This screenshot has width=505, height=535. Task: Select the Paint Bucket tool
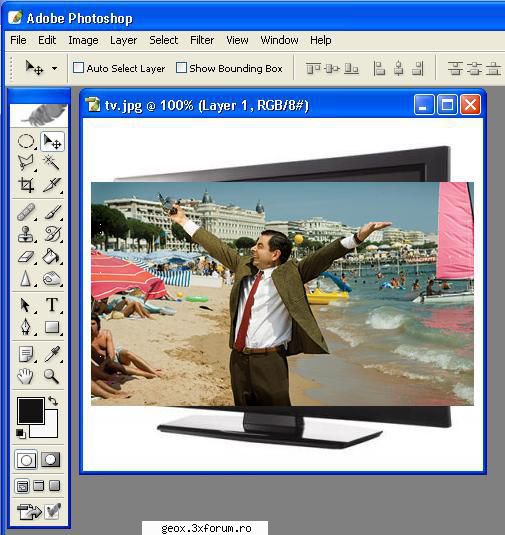pyautogui.click(x=52, y=256)
